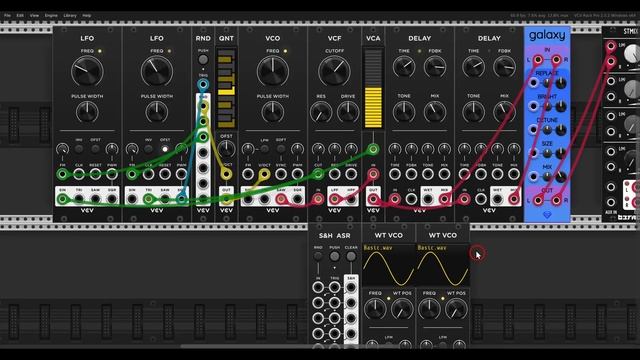This screenshot has height=360, width=640.
Task: Click the VCF's LPF output jack
Action: (x=335, y=199)
